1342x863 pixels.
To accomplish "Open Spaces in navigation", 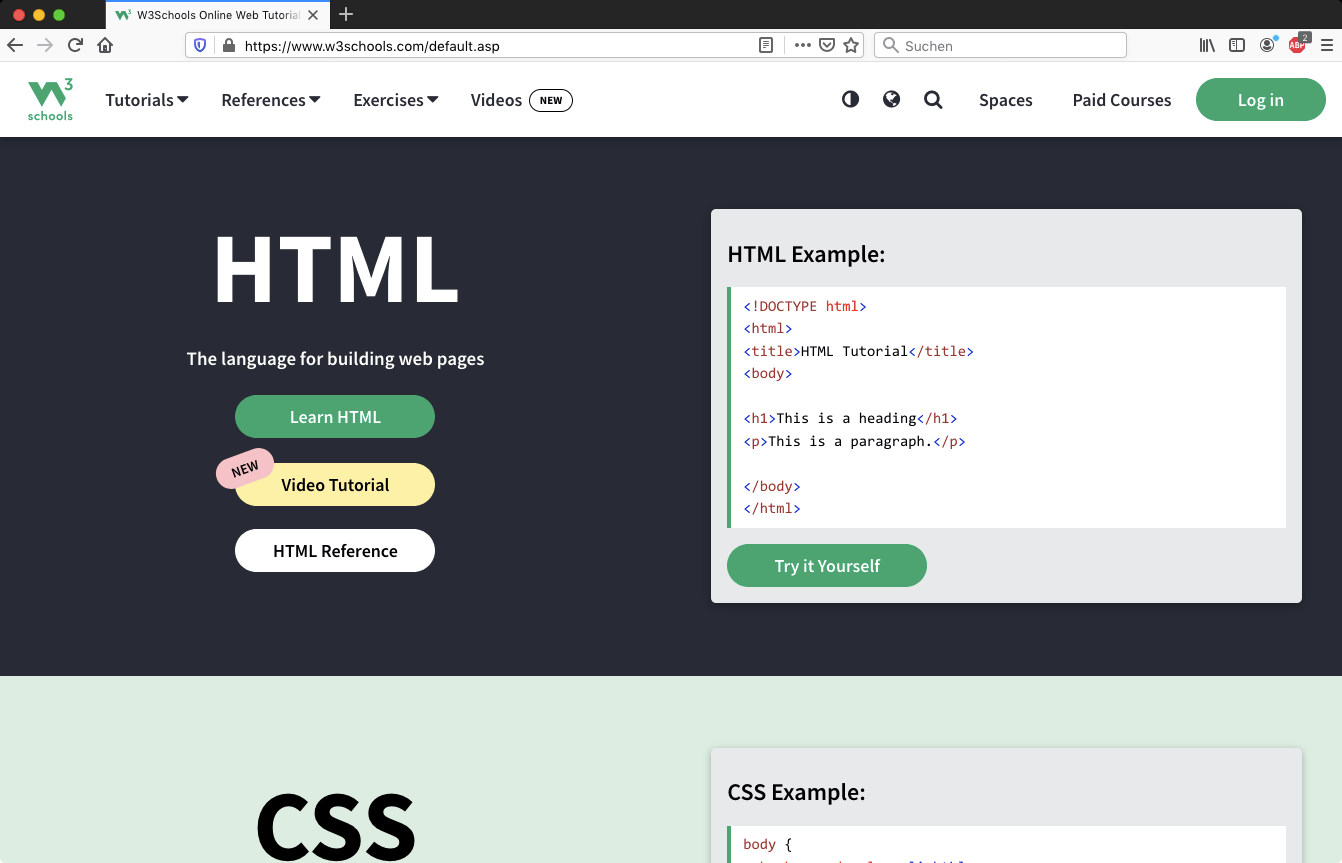I will coord(1005,100).
